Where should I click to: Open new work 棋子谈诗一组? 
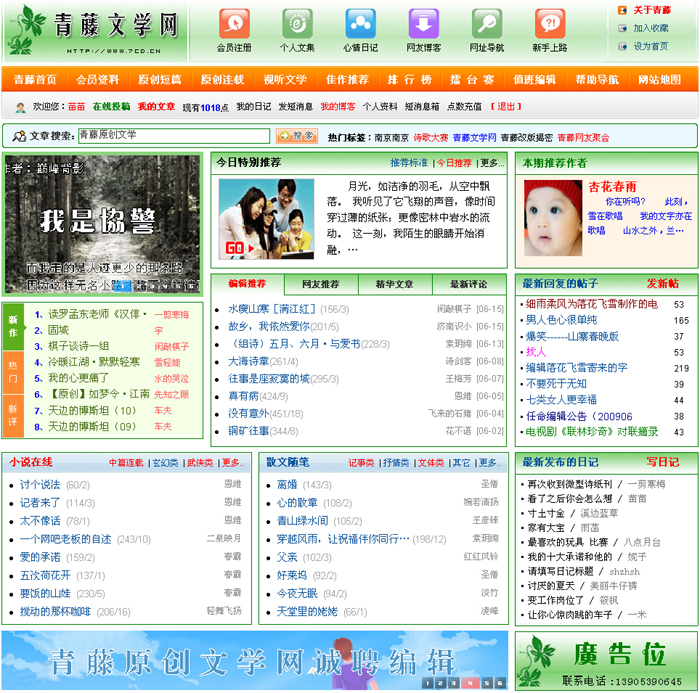tap(78, 346)
